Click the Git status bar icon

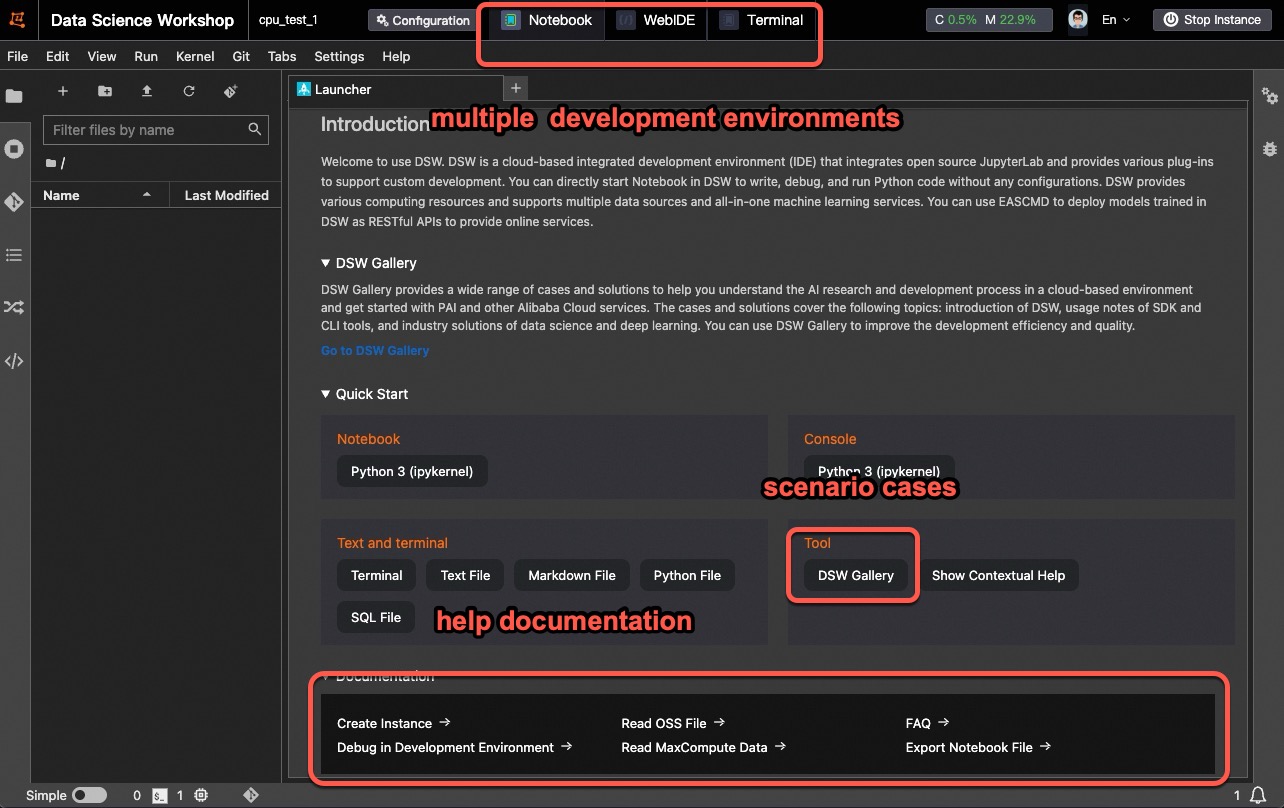coord(251,796)
